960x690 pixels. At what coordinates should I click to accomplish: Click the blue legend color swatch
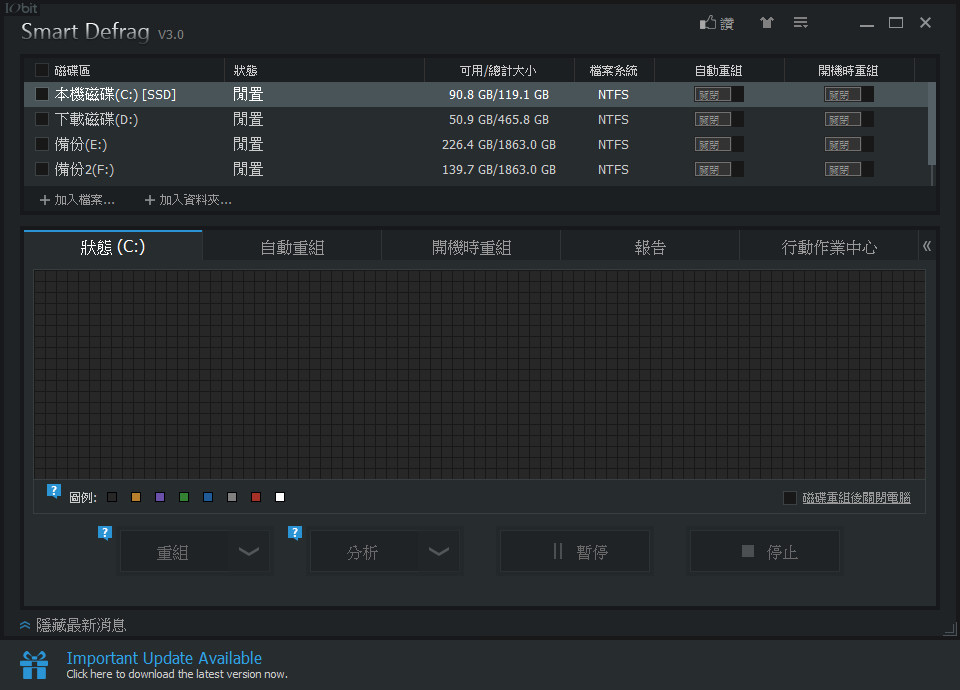(208, 497)
